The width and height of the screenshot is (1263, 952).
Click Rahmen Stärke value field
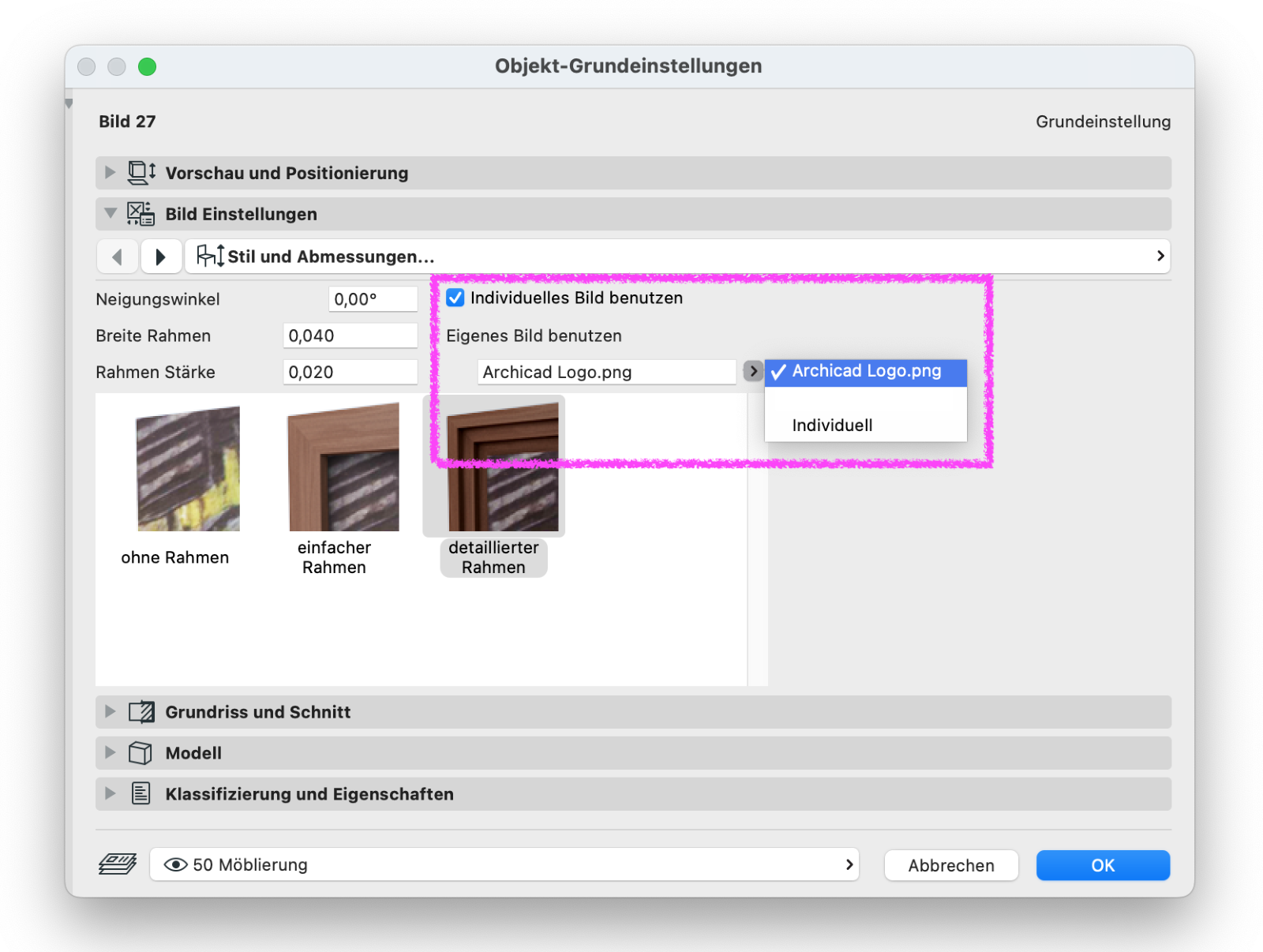350,372
